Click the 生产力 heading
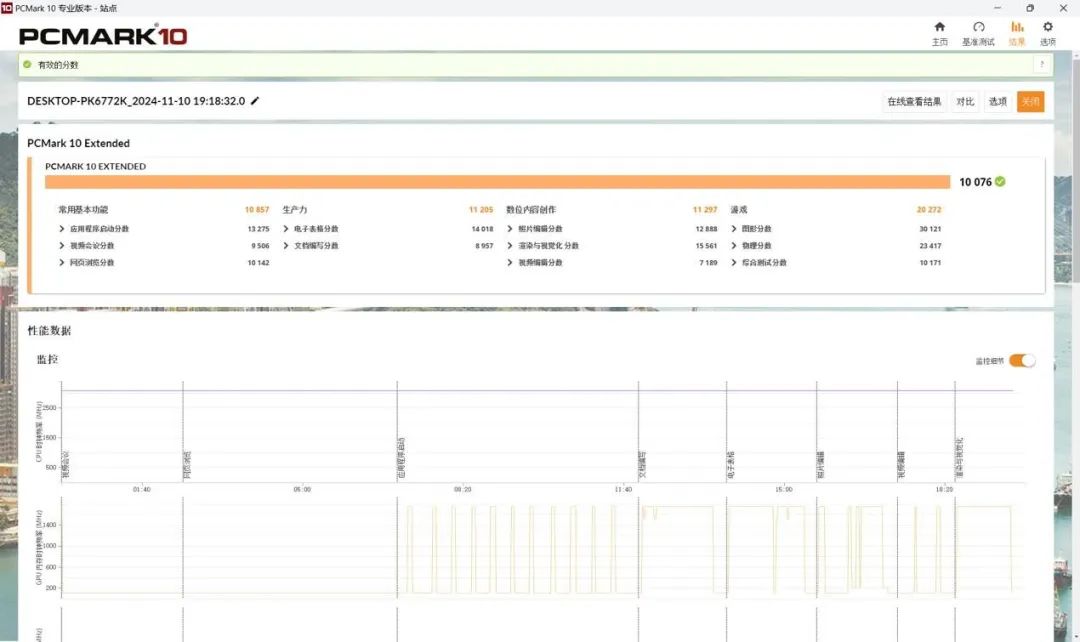1080x642 pixels. [x=295, y=209]
